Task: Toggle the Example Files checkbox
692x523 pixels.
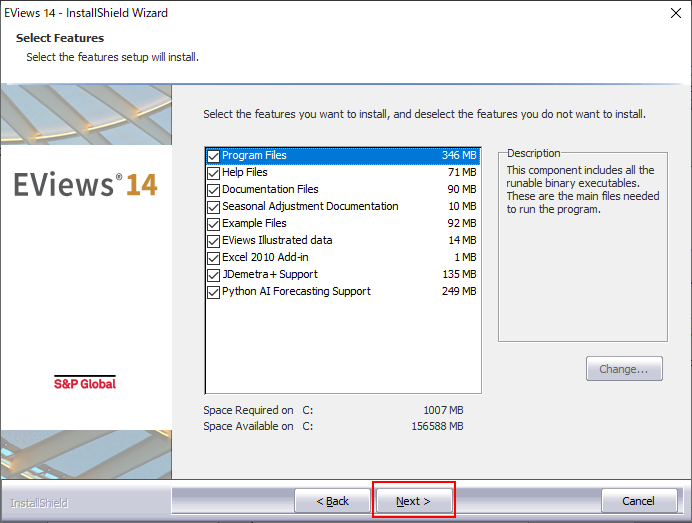Action: [x=214, y=224]
